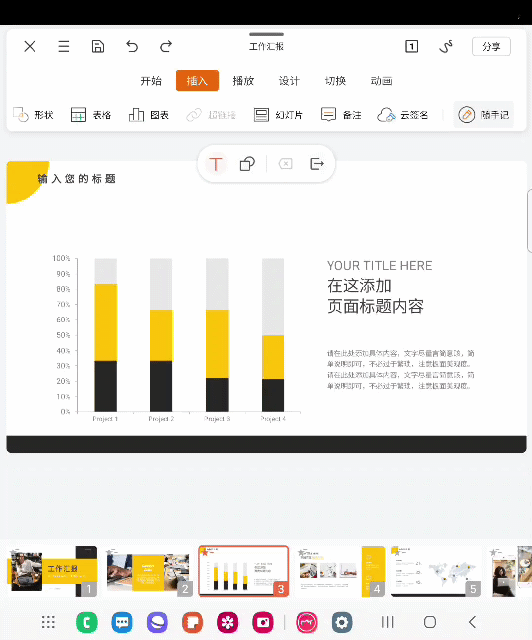Switch to the 开始 tab
The image size is (532, 640).
pyautogui.click(x=151, y=81)
